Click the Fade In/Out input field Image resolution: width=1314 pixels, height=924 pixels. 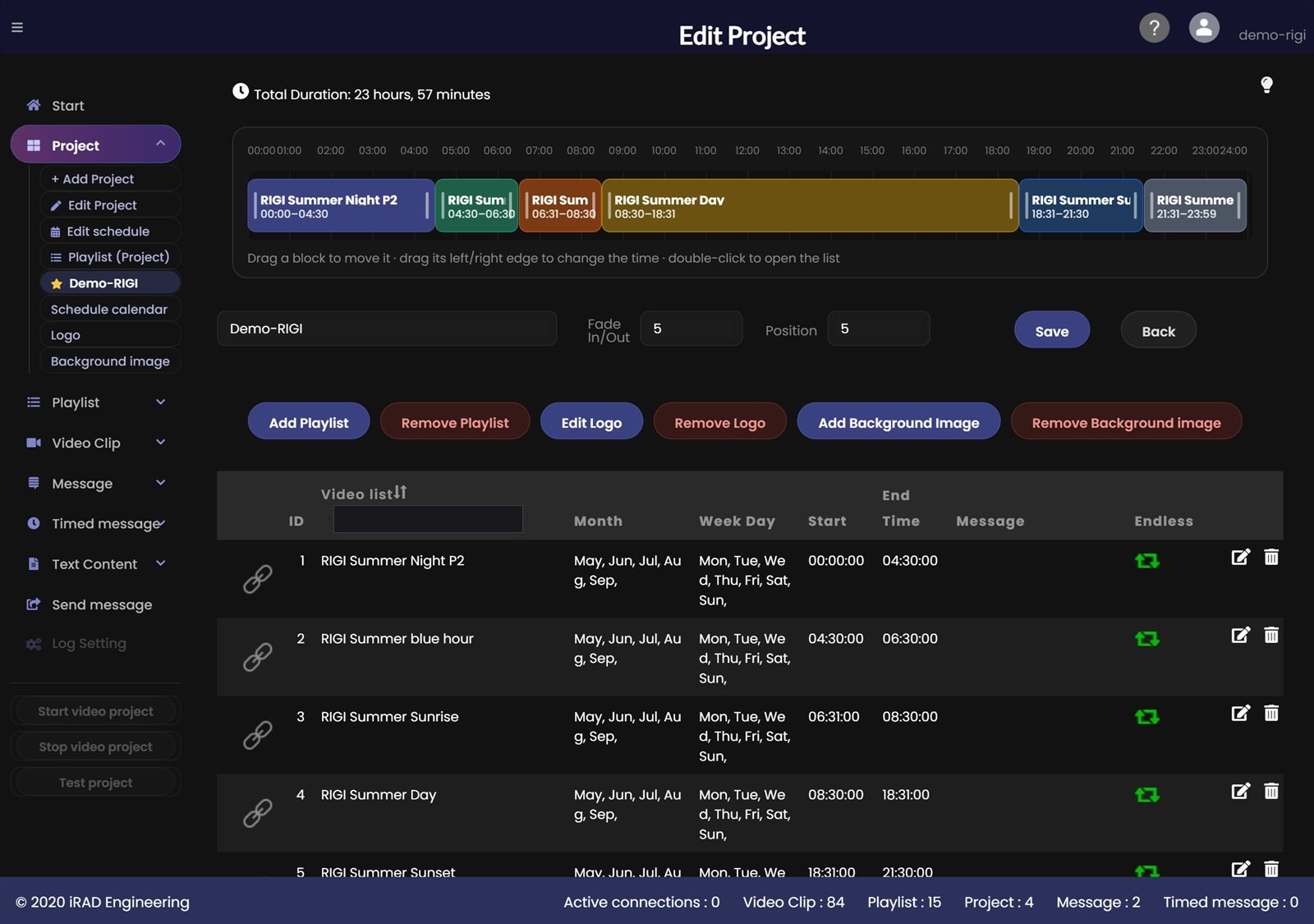click(x=691, y=329)
